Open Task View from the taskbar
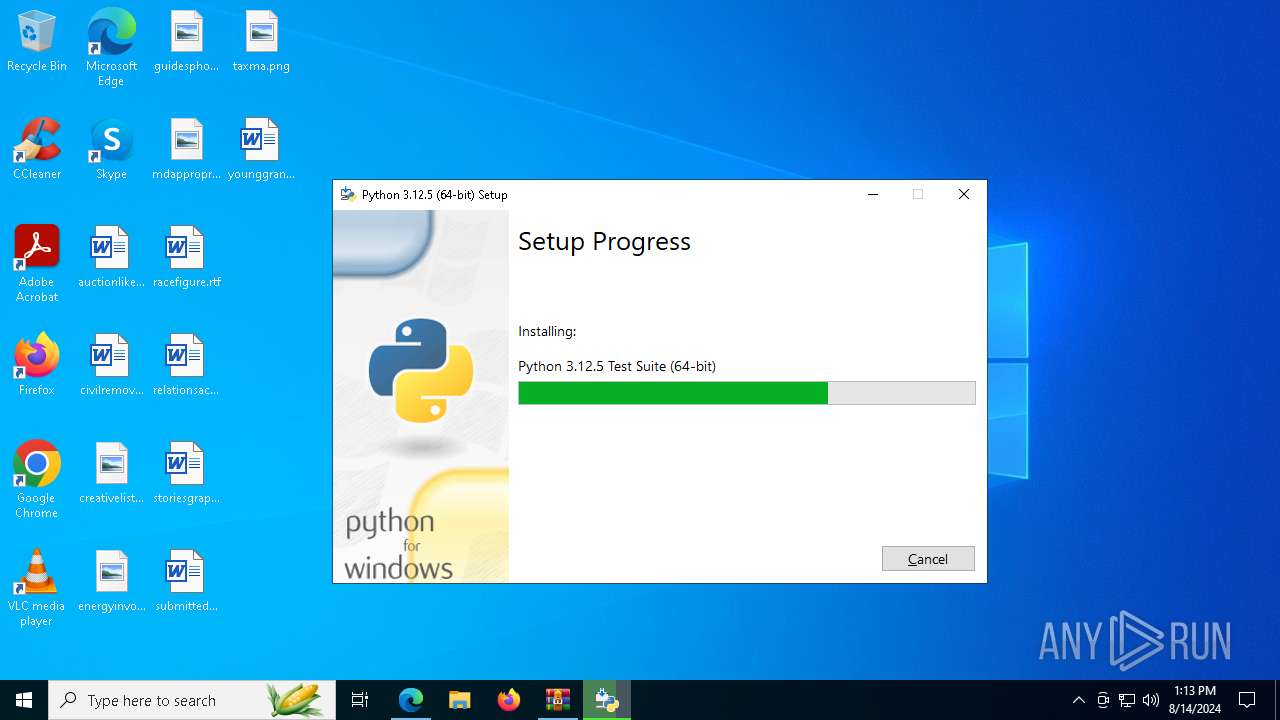The width and height of the screenshot is (1280, 720). point(360,700)
